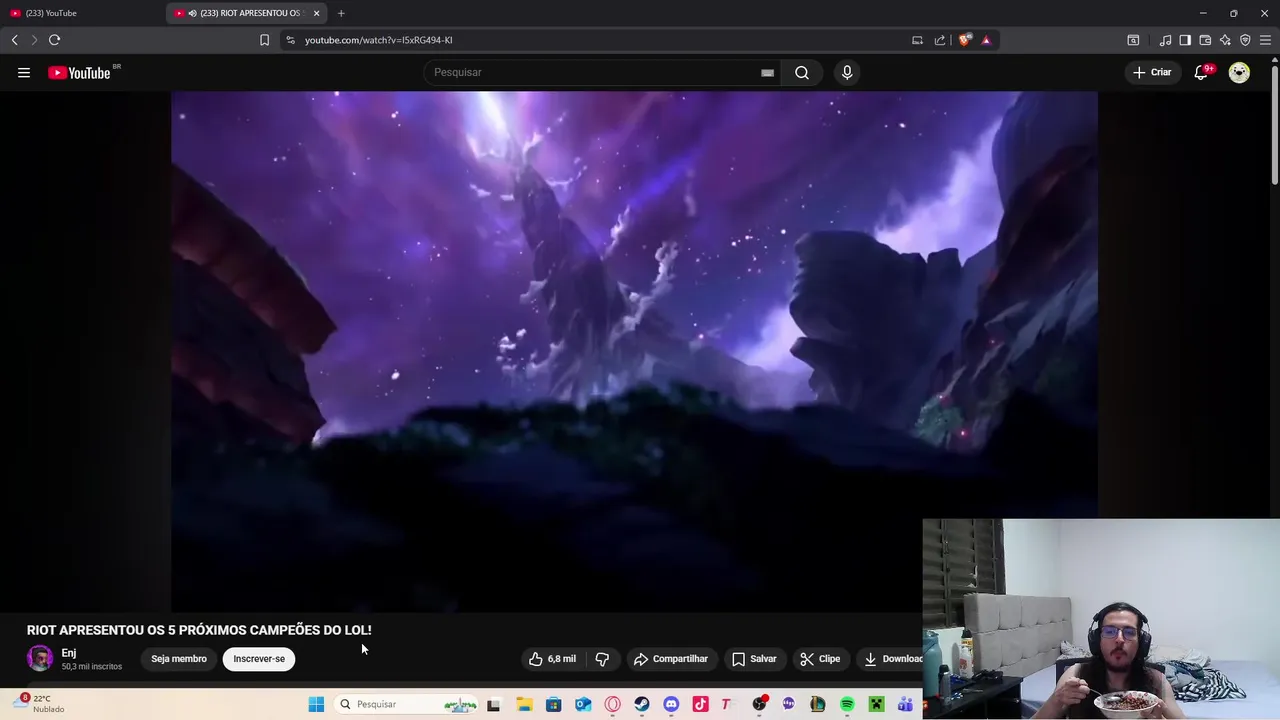The height and width of the screenshot is (720, 1280).
Task: Open File Explorer from the taskbar
Action: 524,704
